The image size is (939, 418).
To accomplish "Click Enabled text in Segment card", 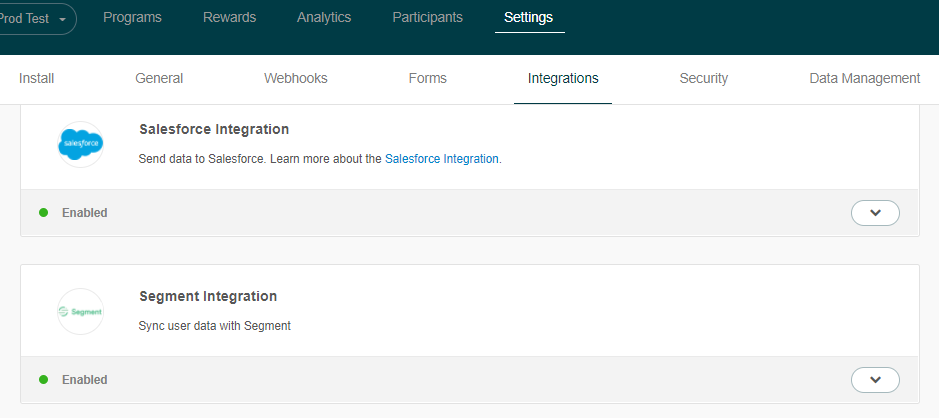I will [x=85, y=380].
